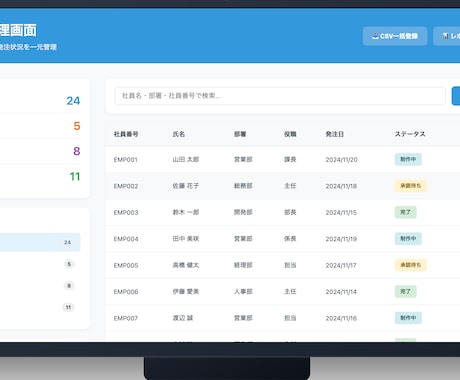Select employee ID EMP007
Viewport: 460px width, 380px height.
pos(126,318)
